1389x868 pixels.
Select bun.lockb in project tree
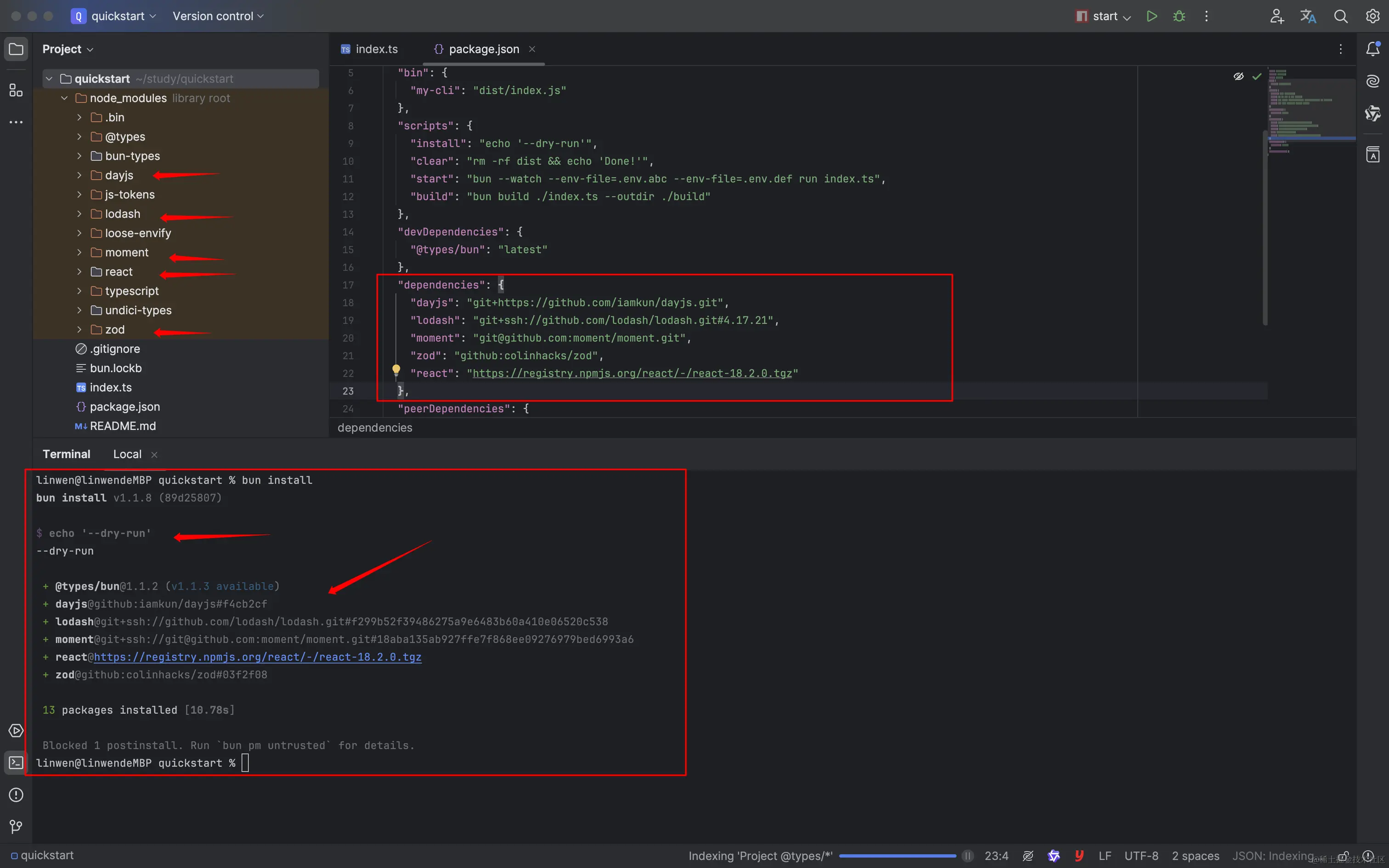click(115, 368)
